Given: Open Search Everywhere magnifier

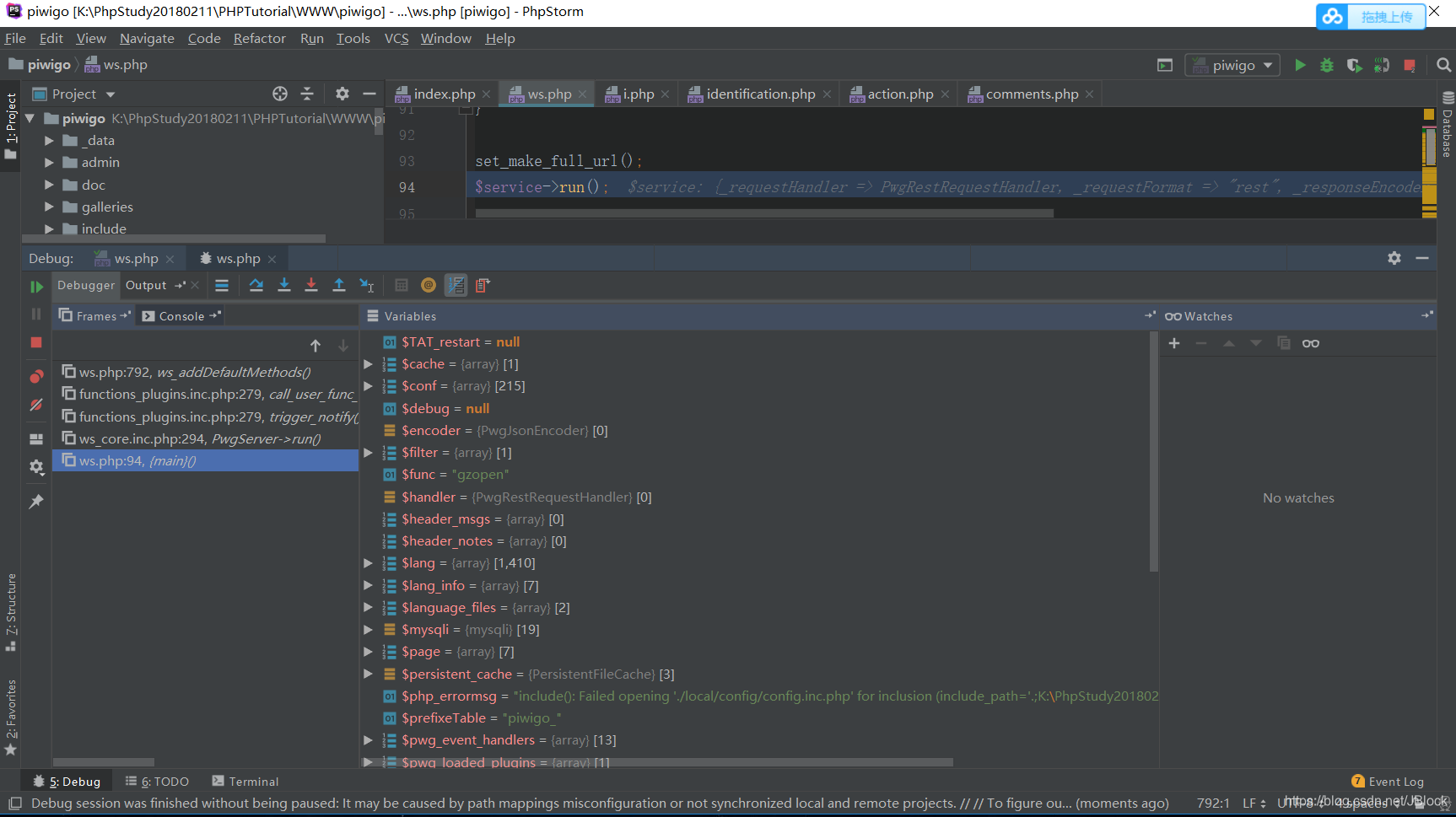Looking at the screenshot, I should [1443, 65].
